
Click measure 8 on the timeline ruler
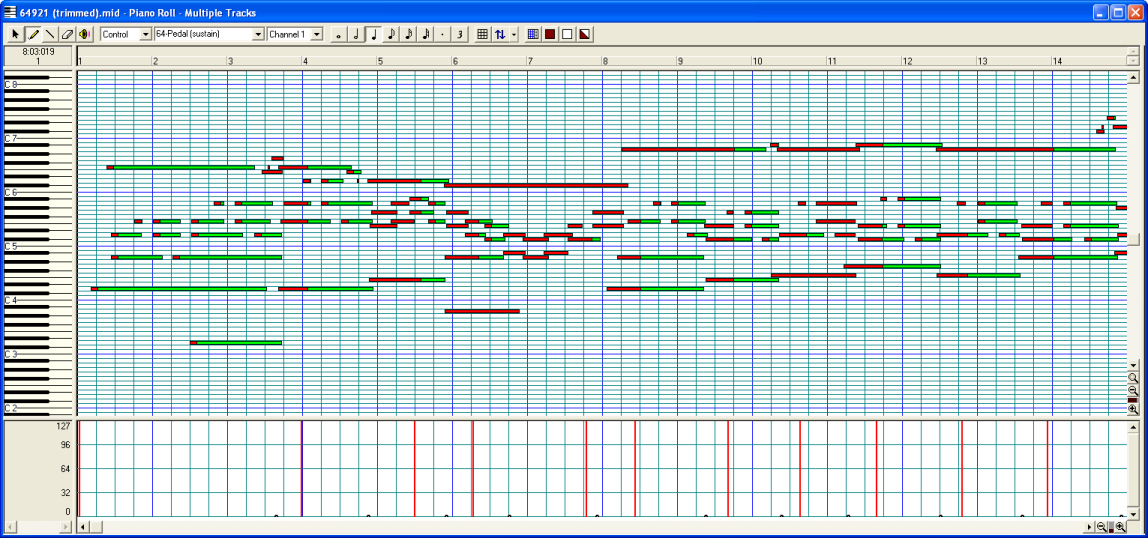pos(606,61)
